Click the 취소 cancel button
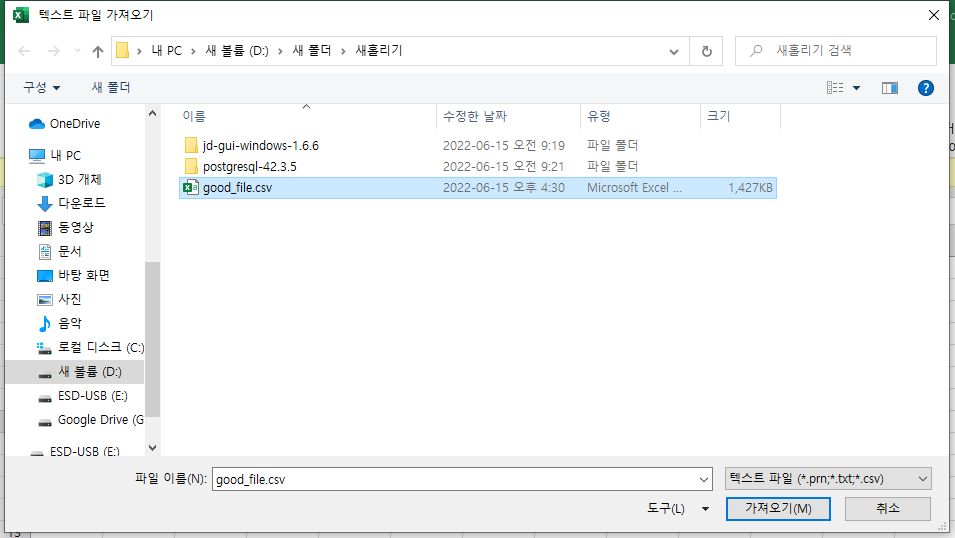The height and width of the screenshot is (538, 955). tap(887, 508)
